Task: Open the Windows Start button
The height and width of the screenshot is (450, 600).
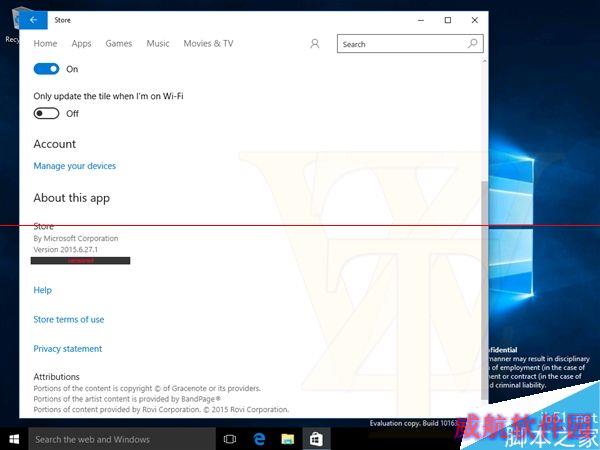Action: pos(14,439)
